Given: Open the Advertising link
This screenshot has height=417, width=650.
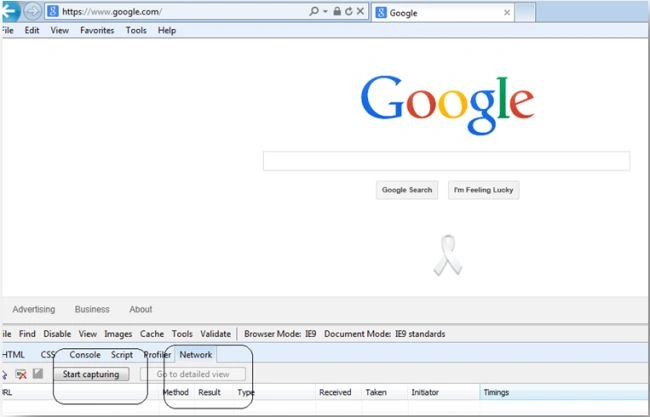Looking at the screenshot, I should coord(34,309).
